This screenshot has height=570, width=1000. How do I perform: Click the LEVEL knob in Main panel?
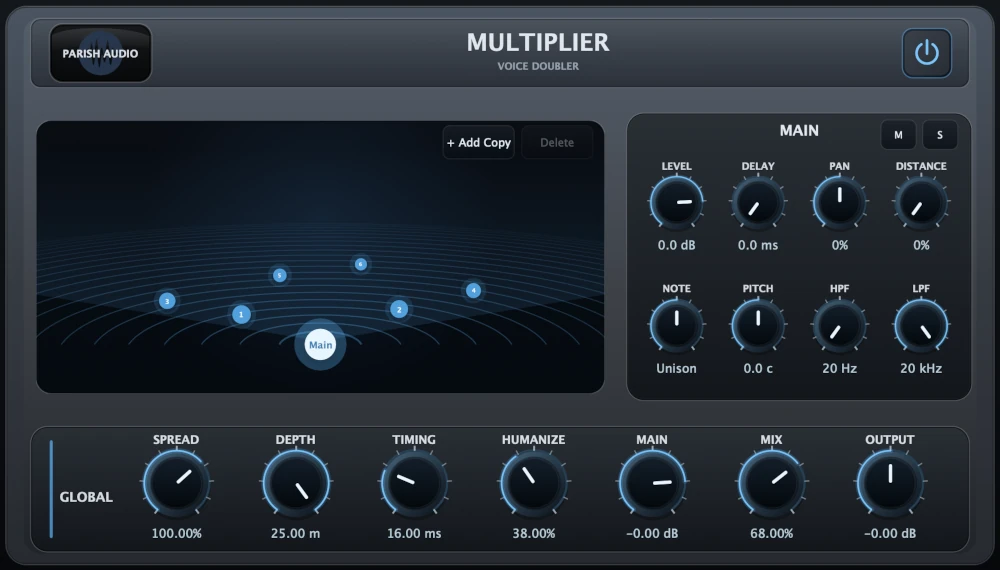click(x=676, y=203)
